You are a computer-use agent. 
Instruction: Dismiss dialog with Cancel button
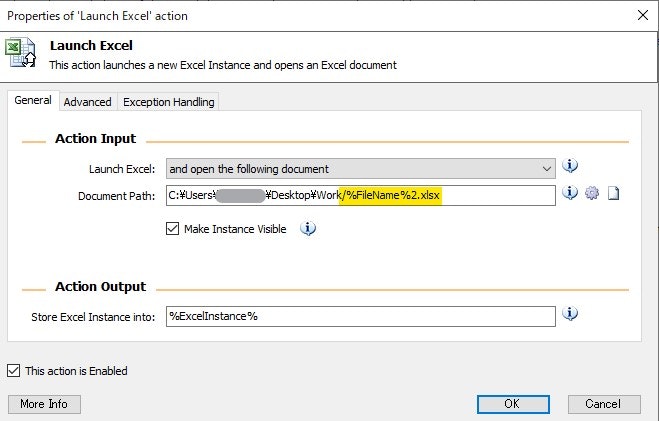click(604, 404)
